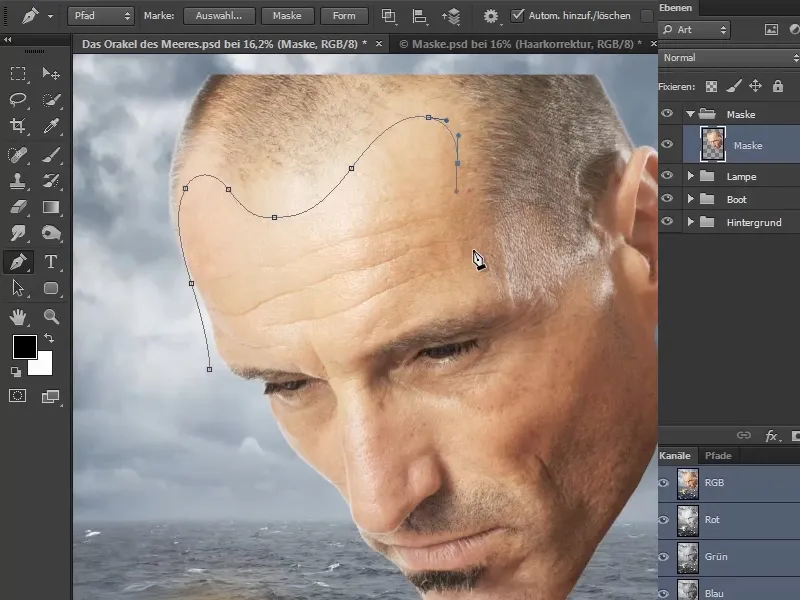The width and height of the screenshot is (800, 600).
Task: Click the Maske button in options bar
Action: (x=287, y=16)
